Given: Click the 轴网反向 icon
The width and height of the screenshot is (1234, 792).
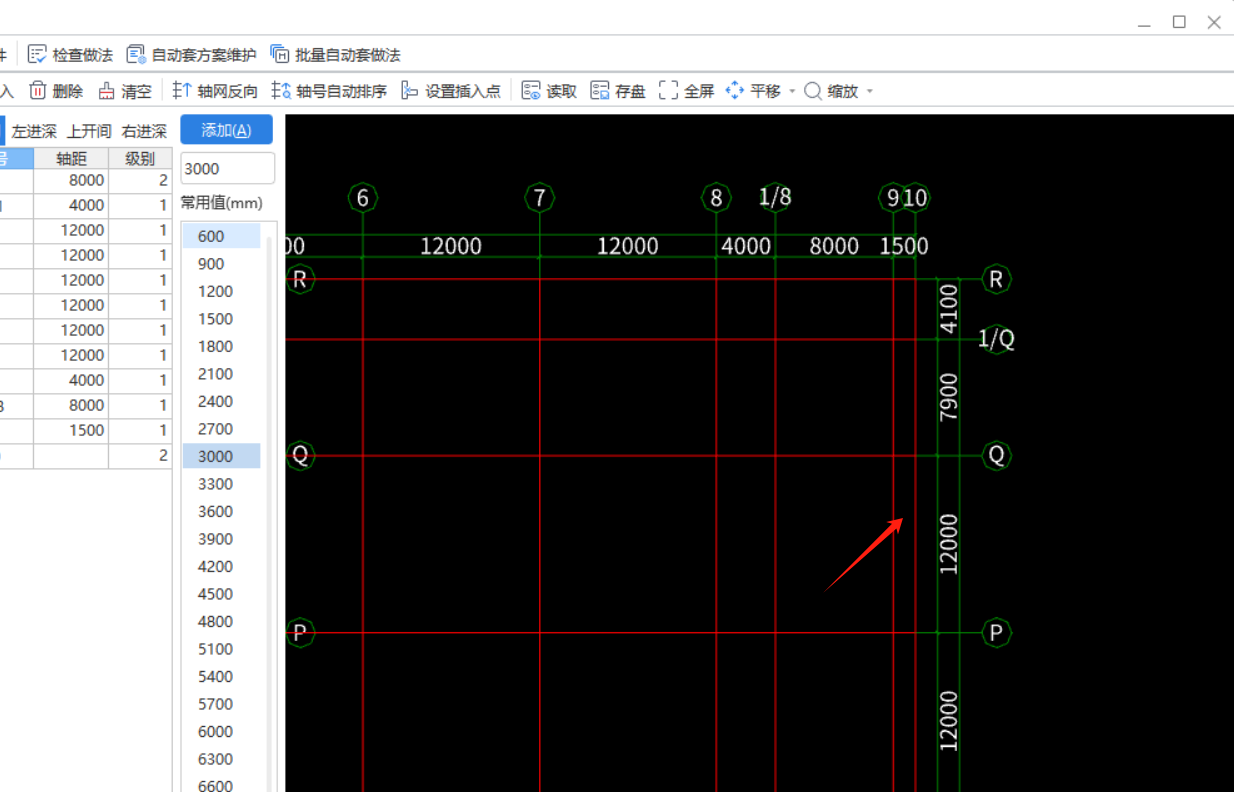Looking at the screenshot, I should click(182, 91).
